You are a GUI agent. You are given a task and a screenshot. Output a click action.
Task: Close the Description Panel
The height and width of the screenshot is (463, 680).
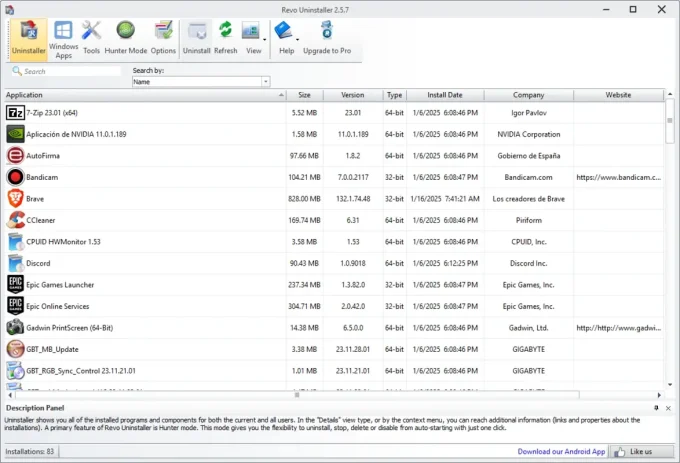click(668, 409)
